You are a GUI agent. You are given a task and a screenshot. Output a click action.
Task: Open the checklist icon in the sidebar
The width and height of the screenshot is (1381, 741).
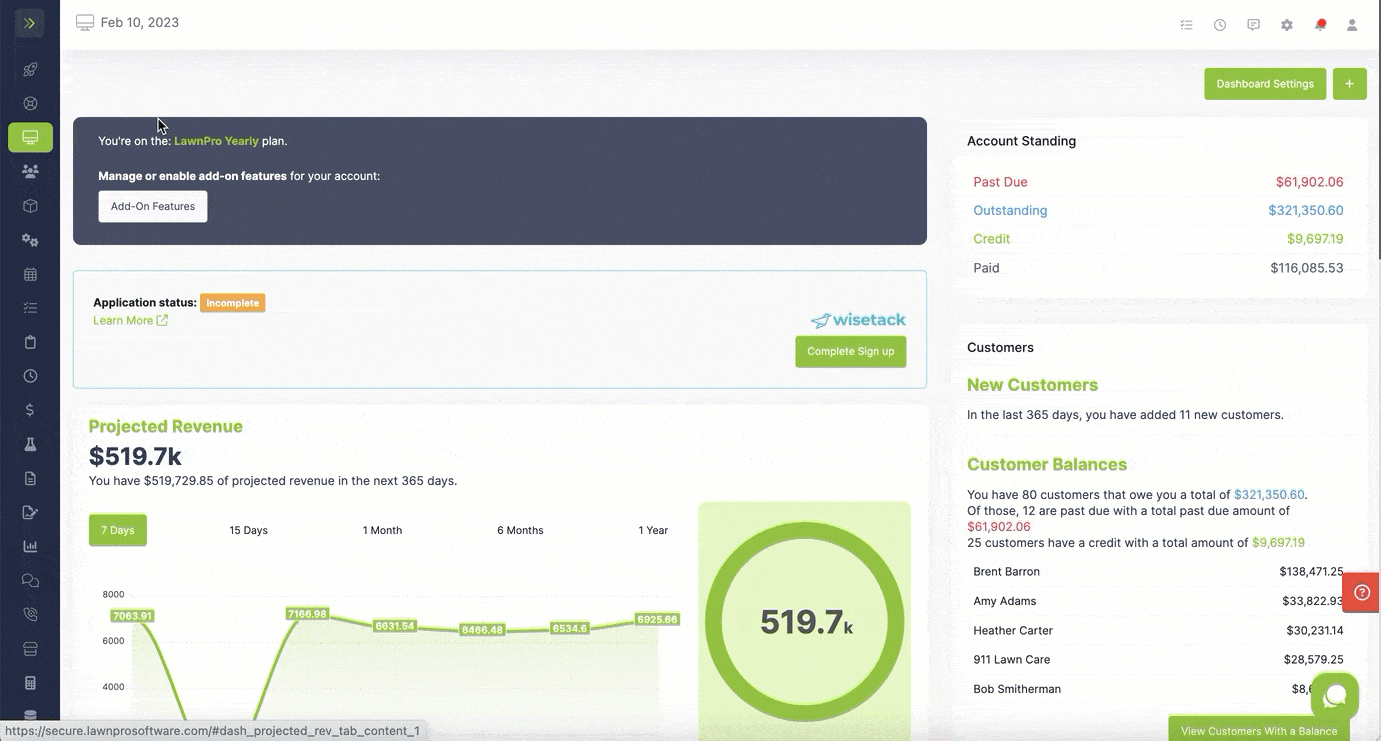pos(30,308)
